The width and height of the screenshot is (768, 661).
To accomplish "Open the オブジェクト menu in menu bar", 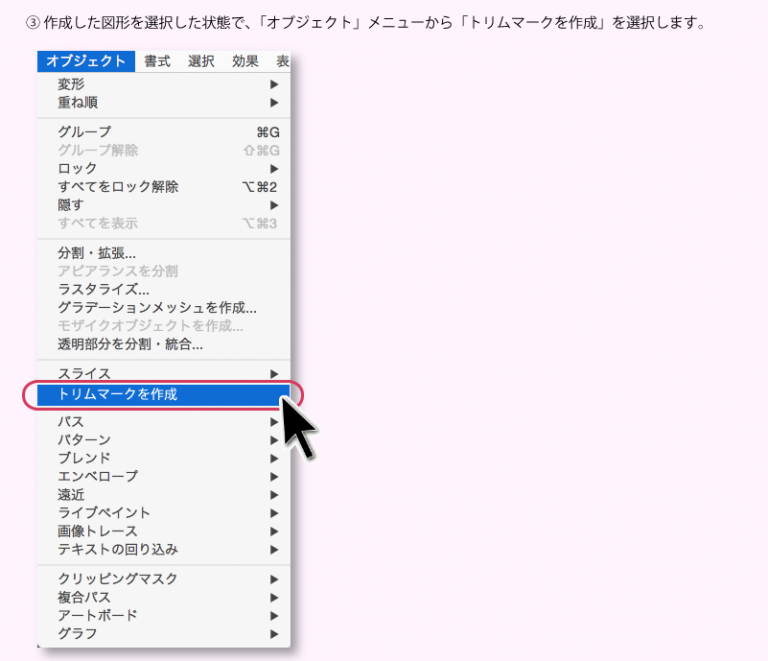I will tap(86, 61).
